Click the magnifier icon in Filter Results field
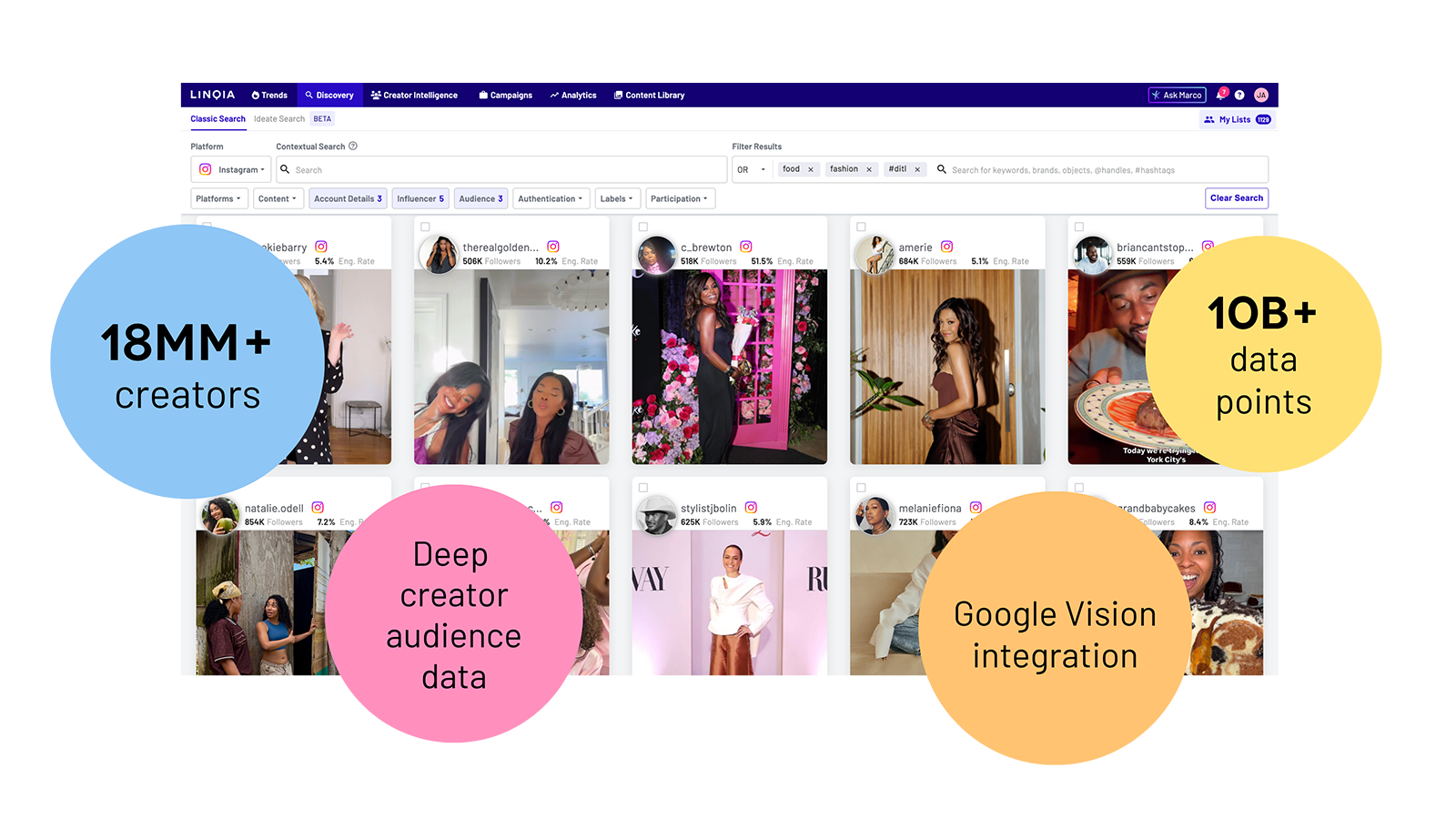 coord(942,169)
